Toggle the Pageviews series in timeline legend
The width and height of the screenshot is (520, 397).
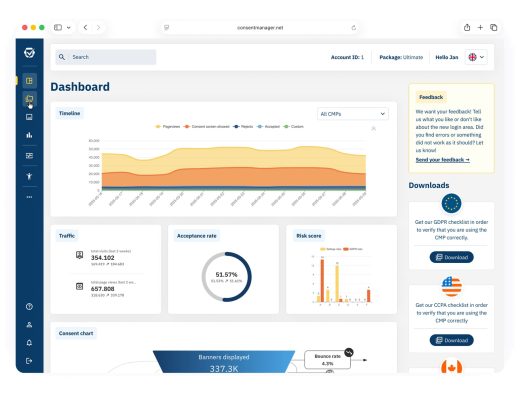point(168,127)
